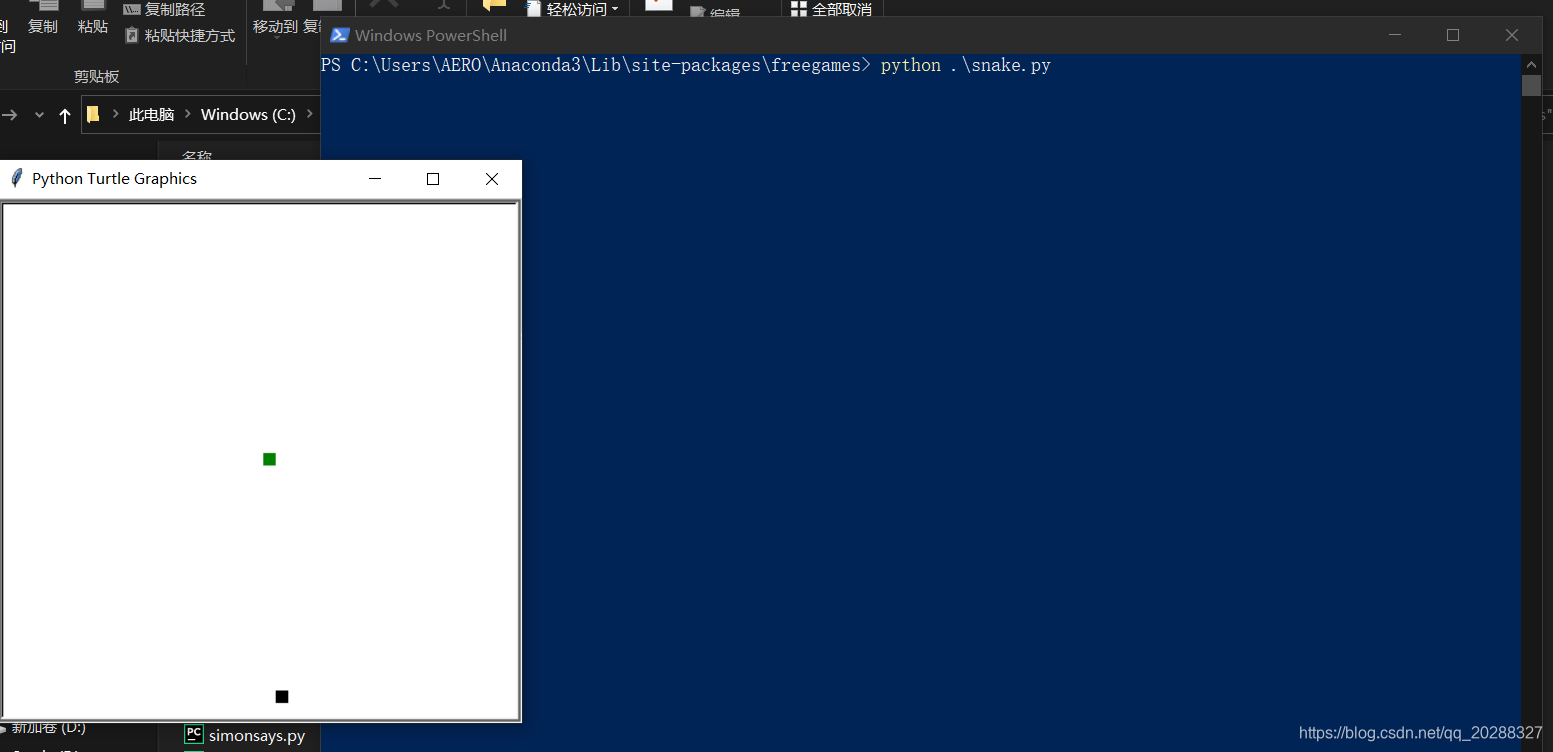Click the PowerShell vertical scrollbar thumb
The width and height of the screenshot is (1553, 752).
click(1531, 85)
